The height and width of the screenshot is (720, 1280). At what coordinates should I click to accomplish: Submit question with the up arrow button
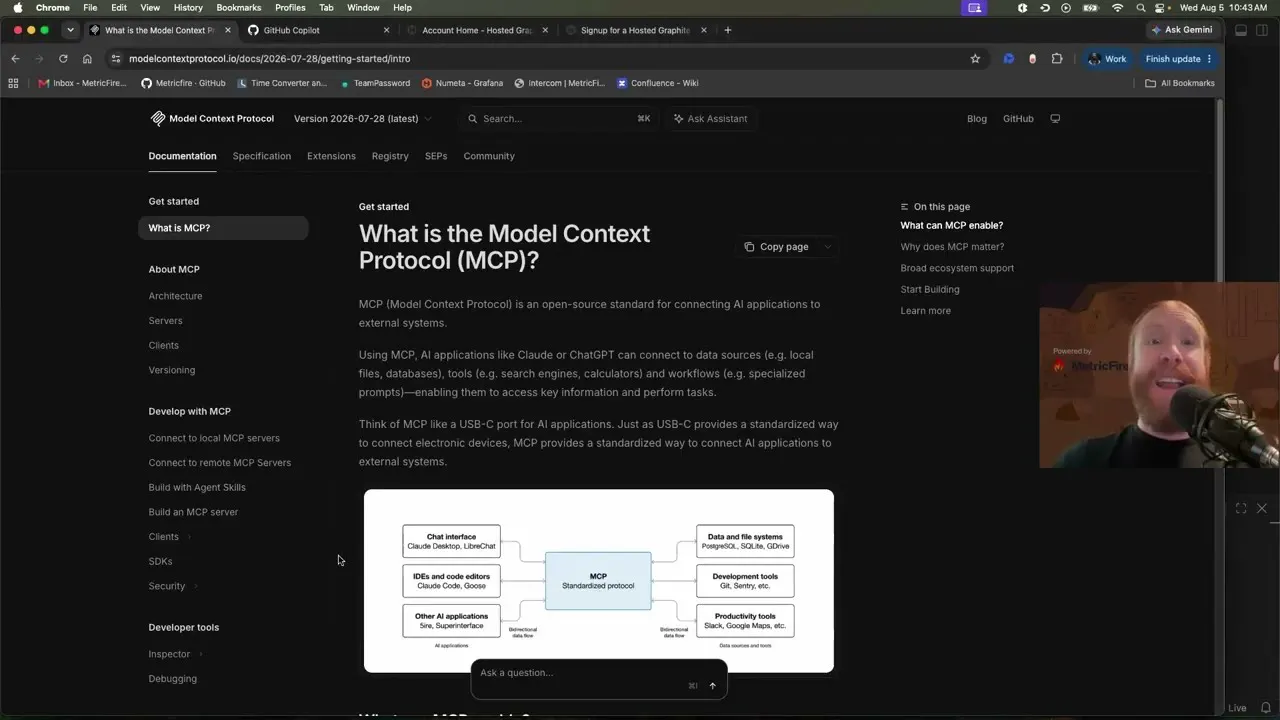[x=712, y=686]
